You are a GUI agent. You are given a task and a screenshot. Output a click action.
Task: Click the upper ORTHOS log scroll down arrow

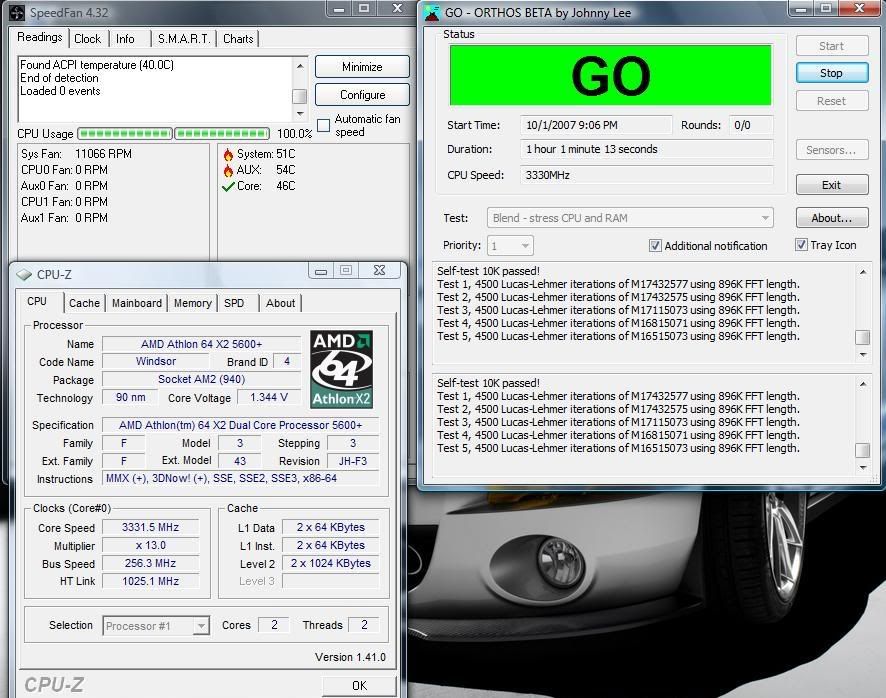point(863,355)
